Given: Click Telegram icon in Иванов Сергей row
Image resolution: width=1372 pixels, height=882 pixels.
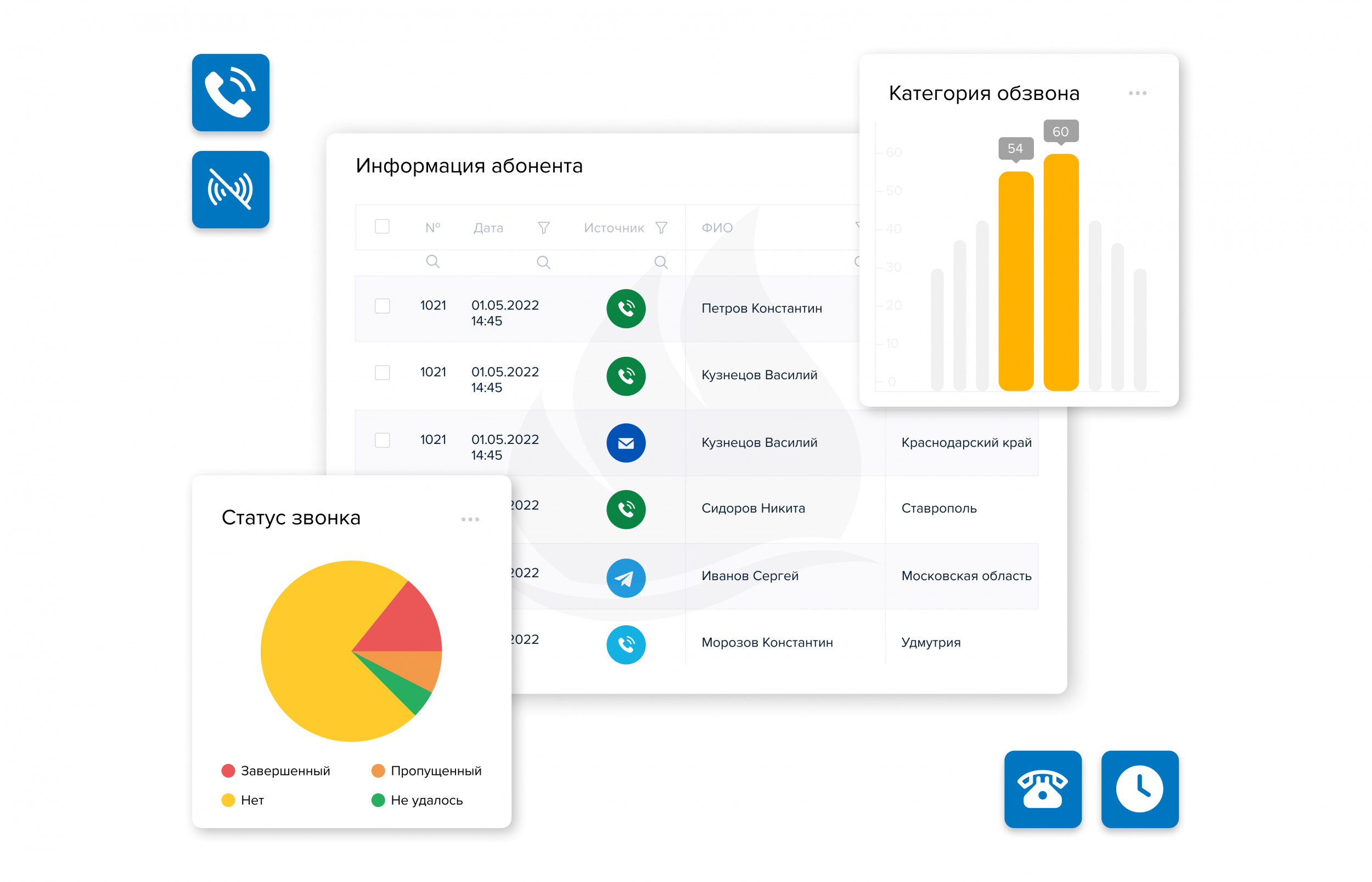Looking at the screenshot, I should coord(625,578).
